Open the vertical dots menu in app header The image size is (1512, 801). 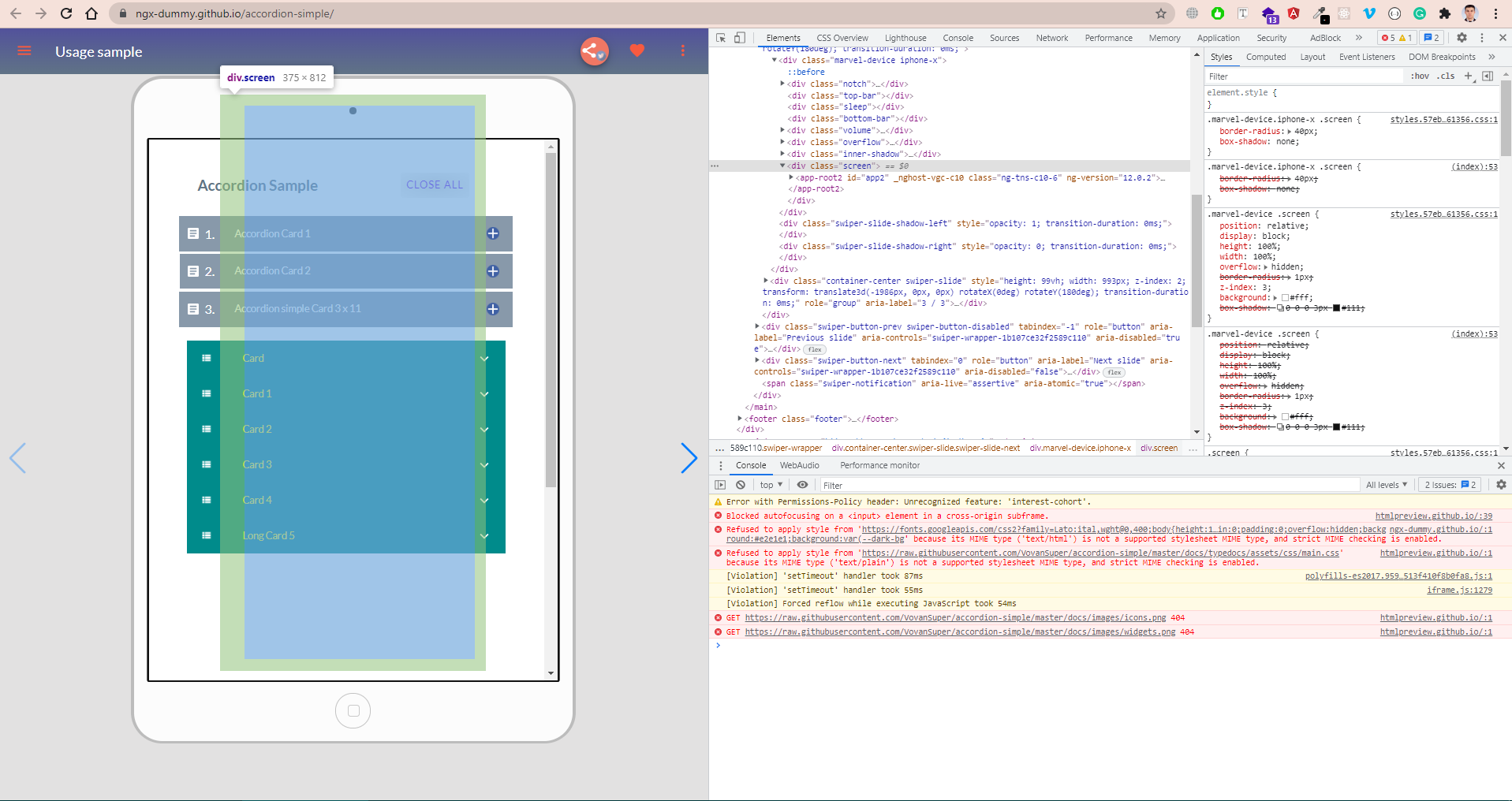683,51
